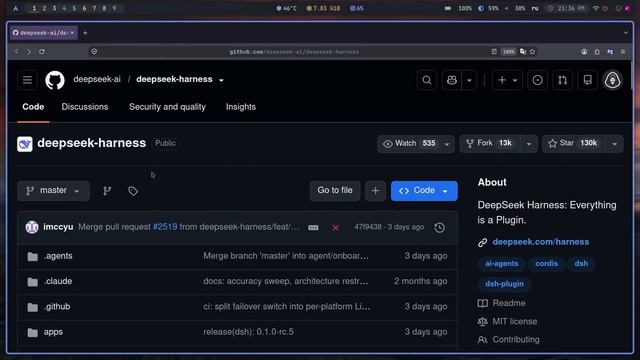Select the ai-agents topic tag
Screen dimensions: 640x360
[502, 264]
